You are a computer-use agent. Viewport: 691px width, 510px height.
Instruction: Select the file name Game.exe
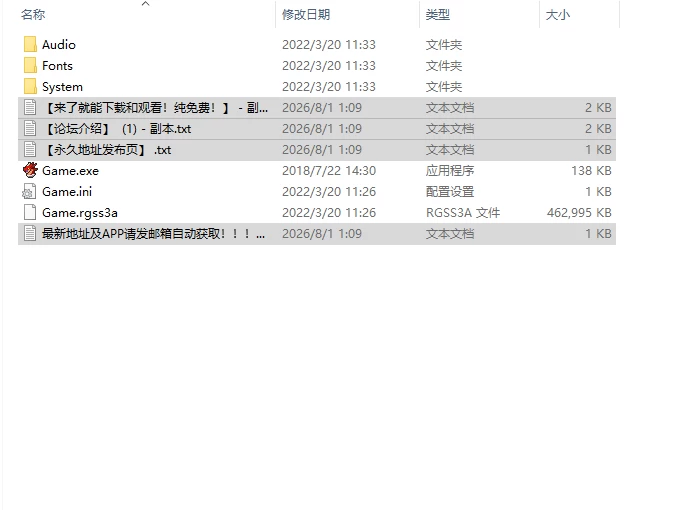tap(71, 171)
